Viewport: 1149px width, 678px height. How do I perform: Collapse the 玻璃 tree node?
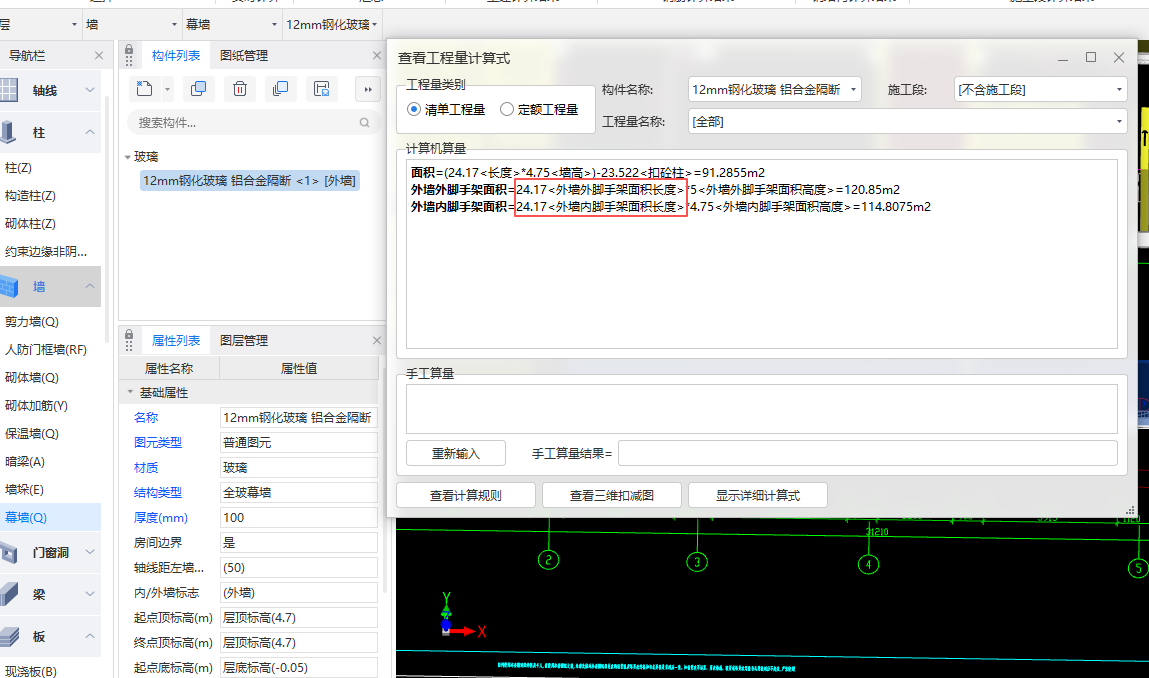pos(128,157)
